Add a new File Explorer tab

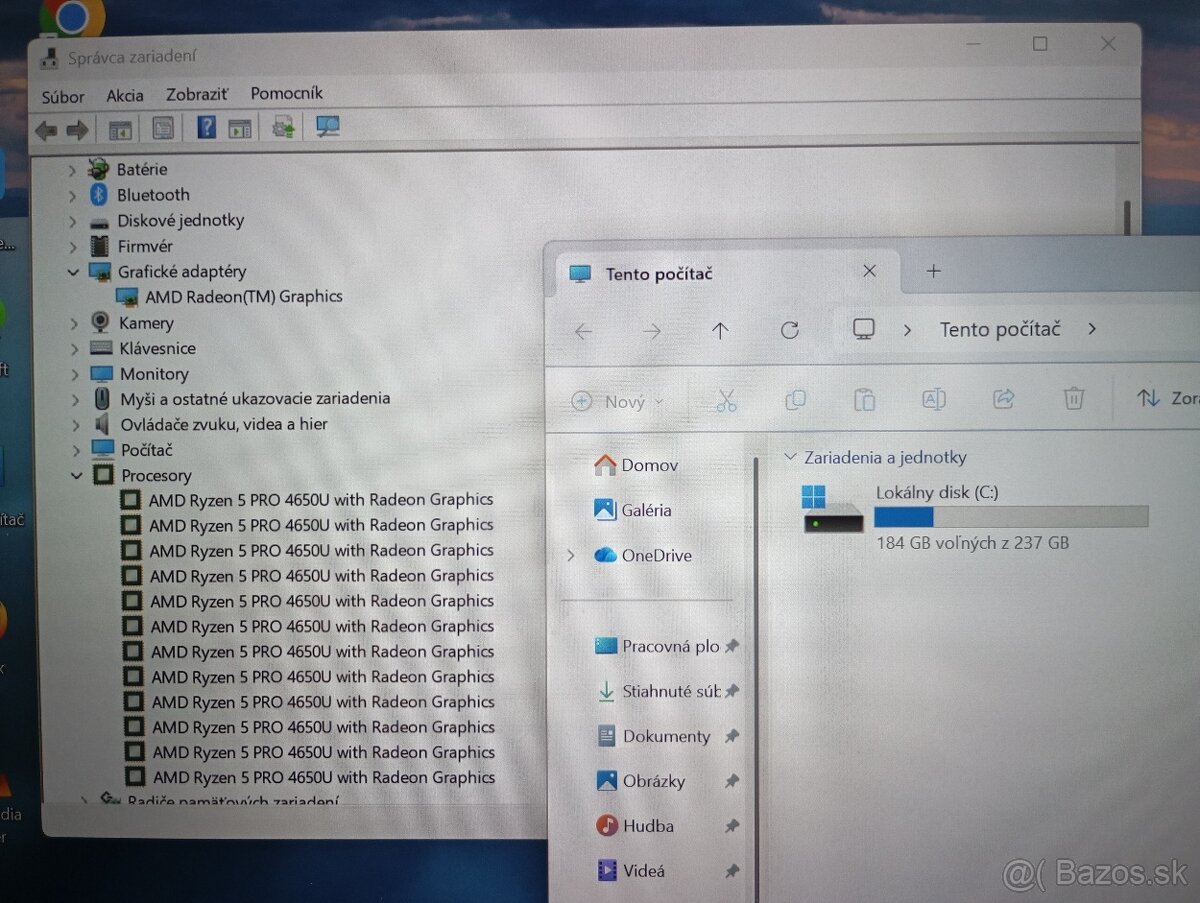(933, 271)
